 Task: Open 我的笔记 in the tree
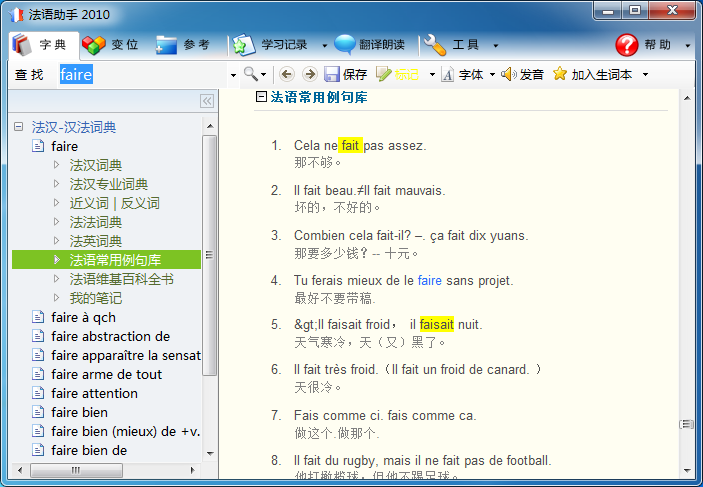click(95, 298)
